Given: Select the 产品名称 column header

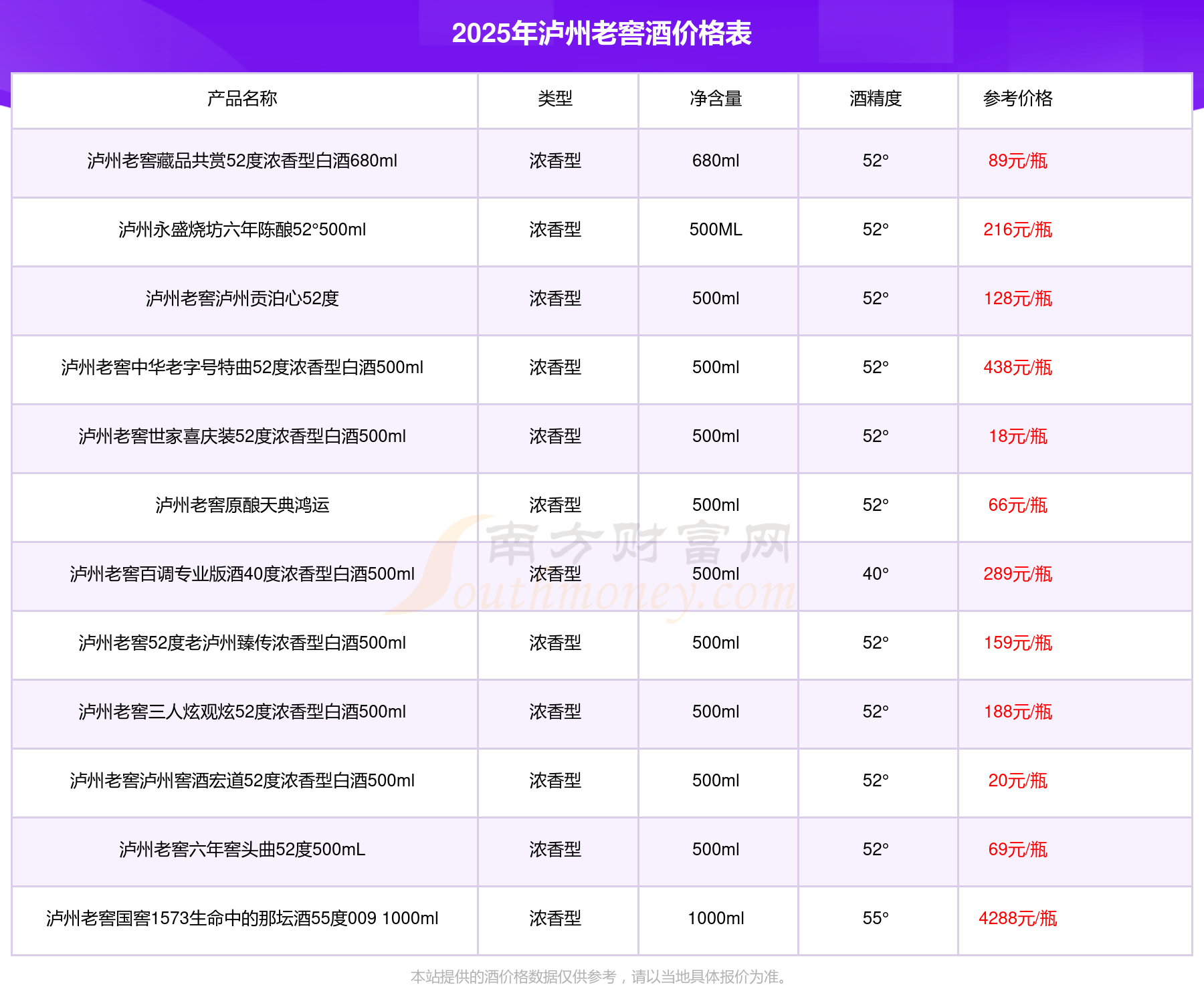Looking at the screenshot, I should point(242,99).
